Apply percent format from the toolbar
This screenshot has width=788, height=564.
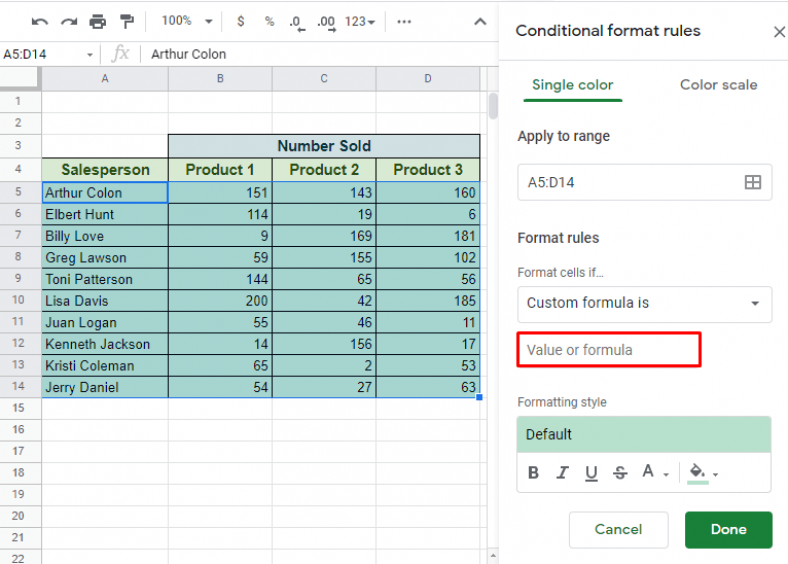click(269, 21)
